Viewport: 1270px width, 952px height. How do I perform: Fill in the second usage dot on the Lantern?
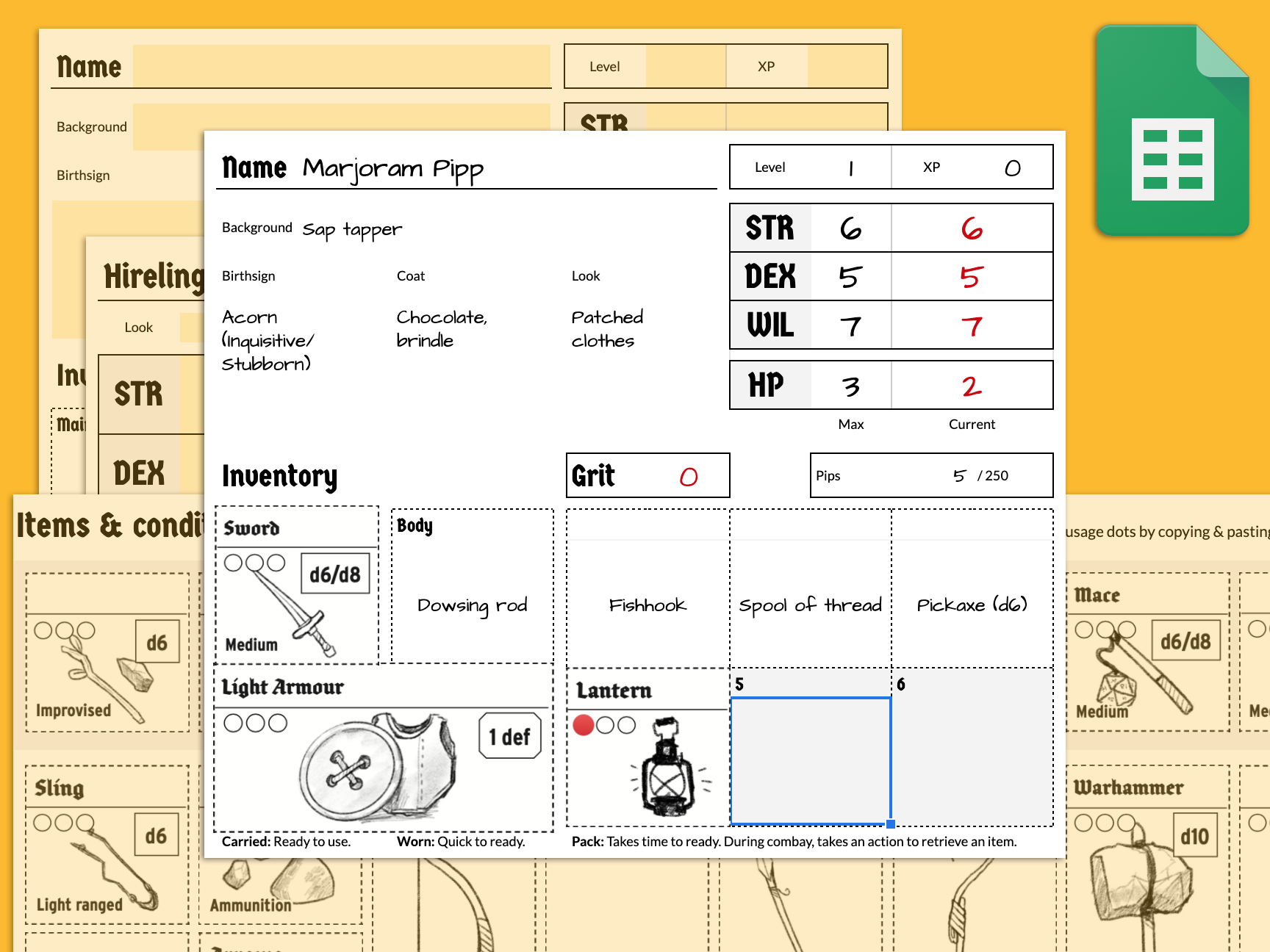[606, 724]
